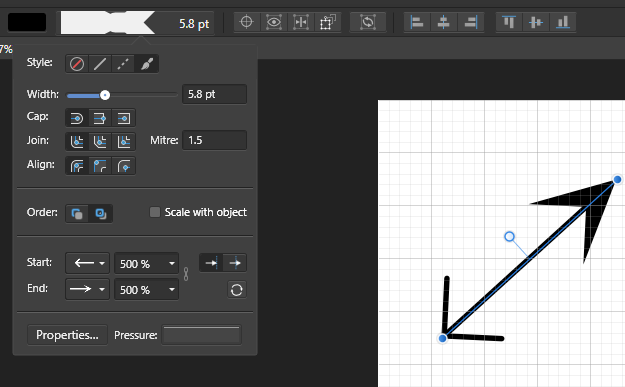625x387 pixels.
Task: Click the upper-right node of the arrow
Action: (617, 179)
